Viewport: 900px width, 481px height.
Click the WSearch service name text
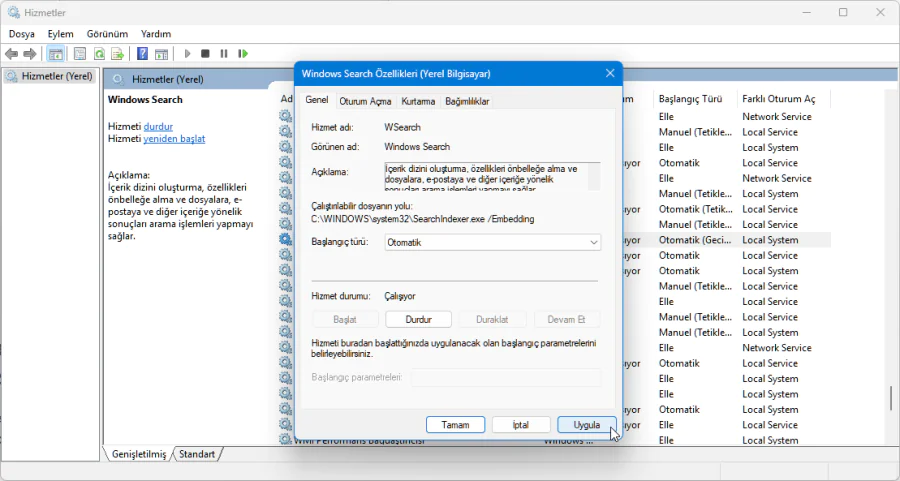(x=402, y=127)
